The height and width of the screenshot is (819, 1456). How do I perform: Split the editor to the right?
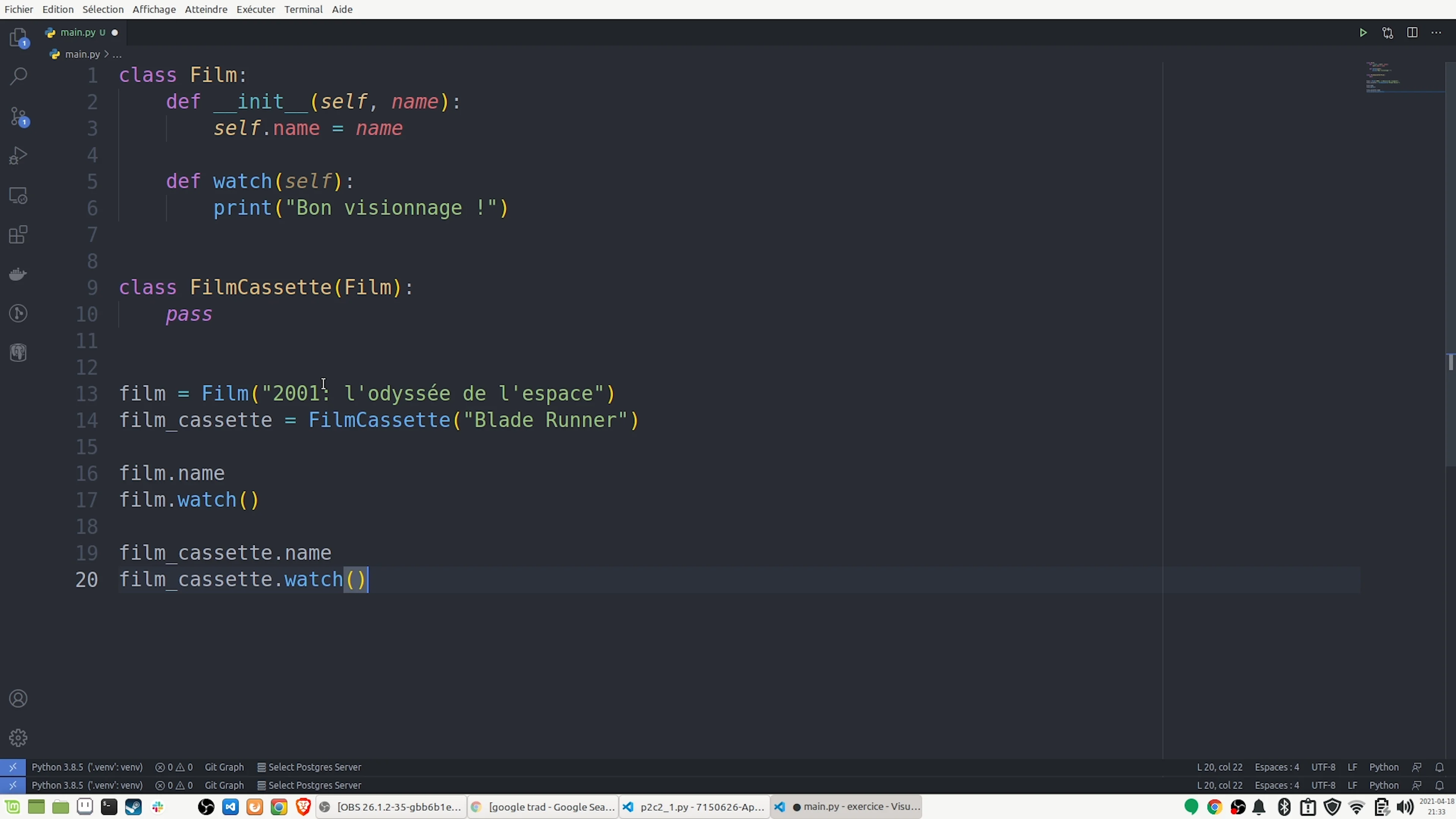1412,33
